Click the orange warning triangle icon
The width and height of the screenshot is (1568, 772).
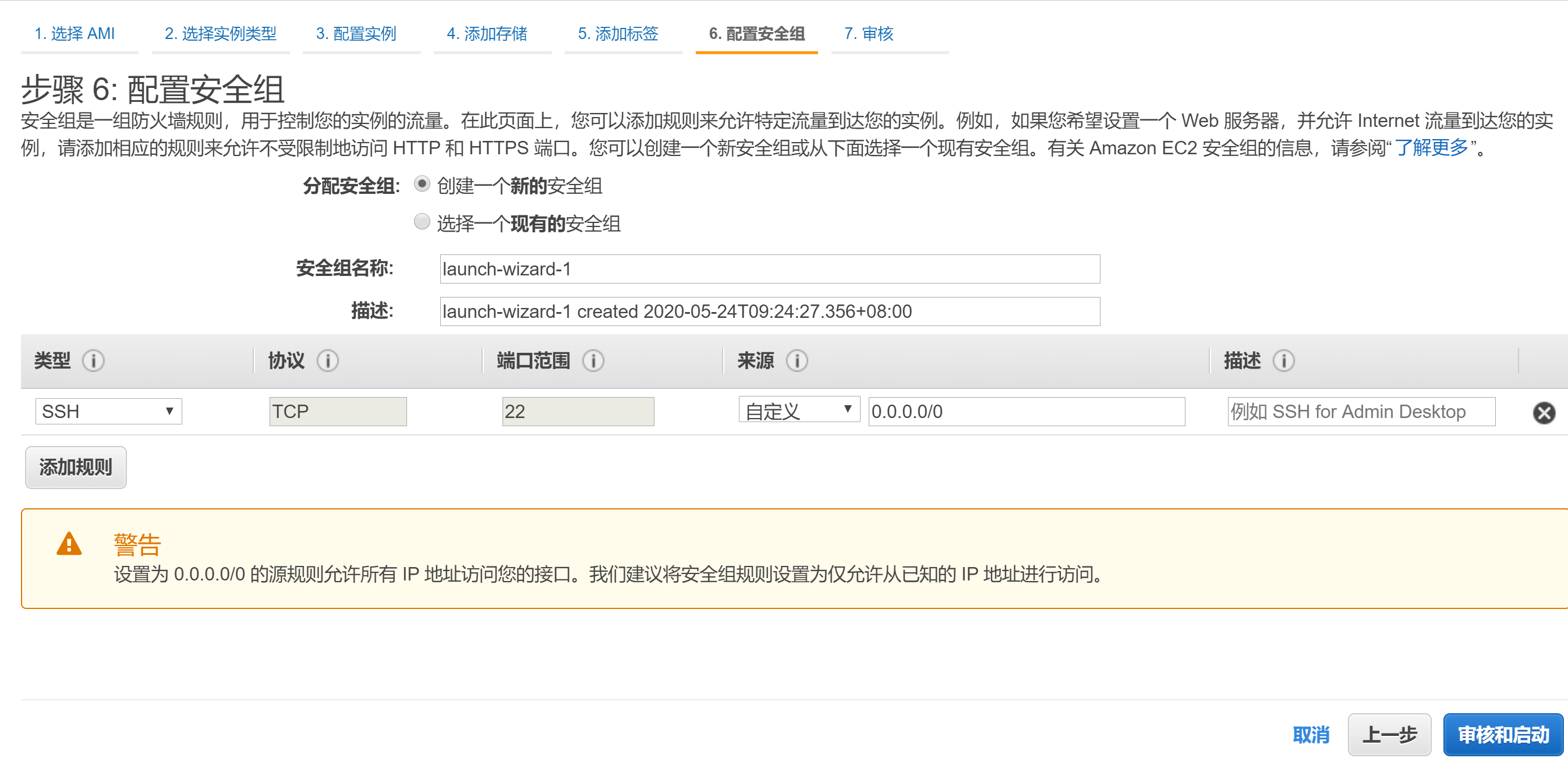click(x=69, y=544)
